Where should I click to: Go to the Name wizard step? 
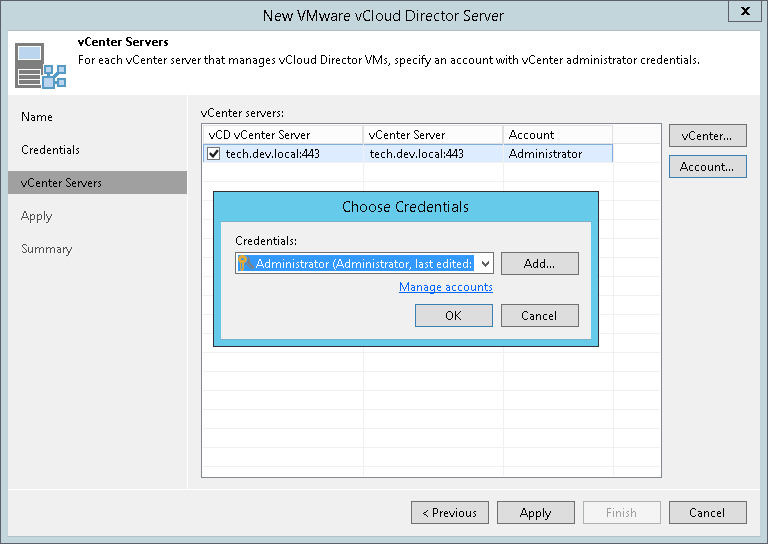[x=37, y=117]
